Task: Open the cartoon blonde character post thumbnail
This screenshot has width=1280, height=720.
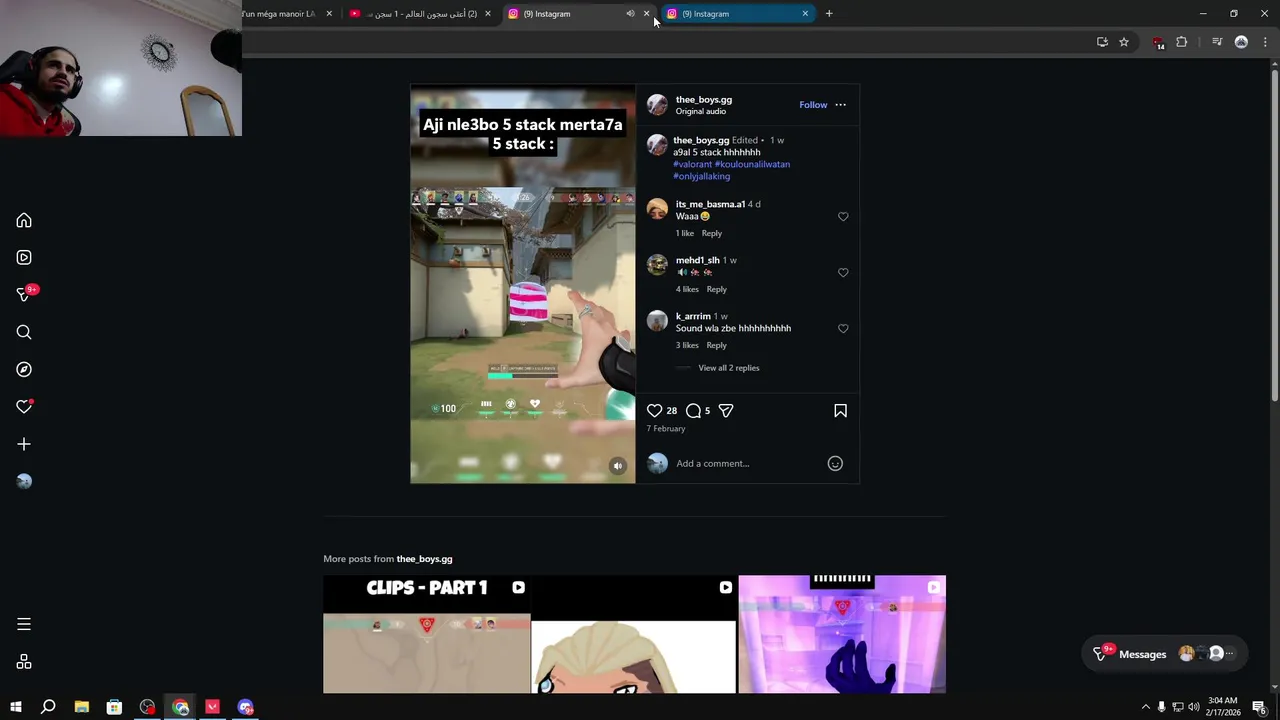Action: click(634, 634)
